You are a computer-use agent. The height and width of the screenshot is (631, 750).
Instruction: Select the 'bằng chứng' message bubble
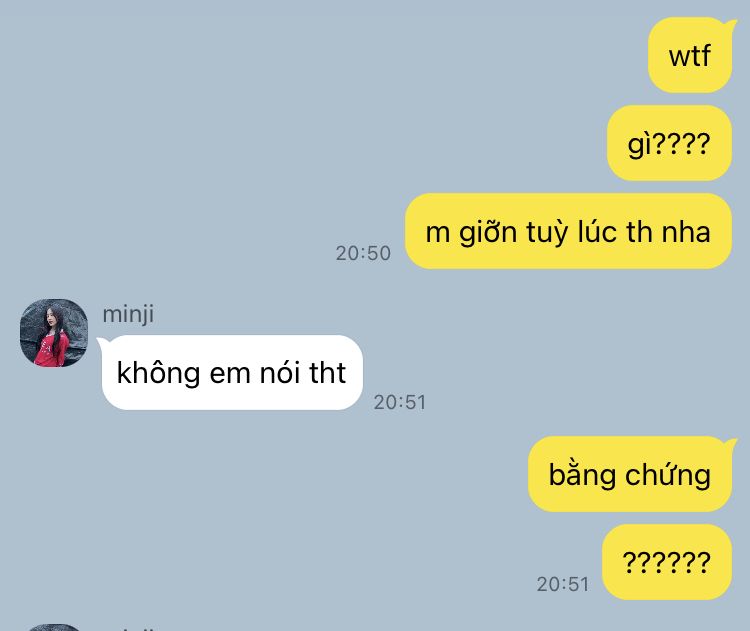(630, 474)
